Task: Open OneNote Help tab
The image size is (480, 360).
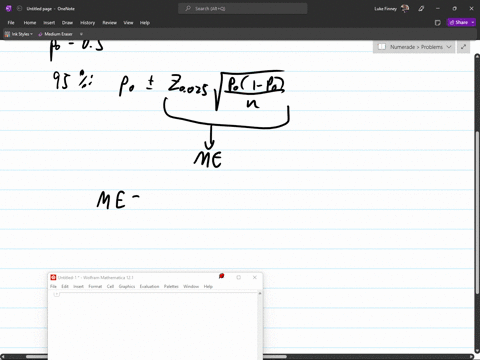Action: click(145, 23)
